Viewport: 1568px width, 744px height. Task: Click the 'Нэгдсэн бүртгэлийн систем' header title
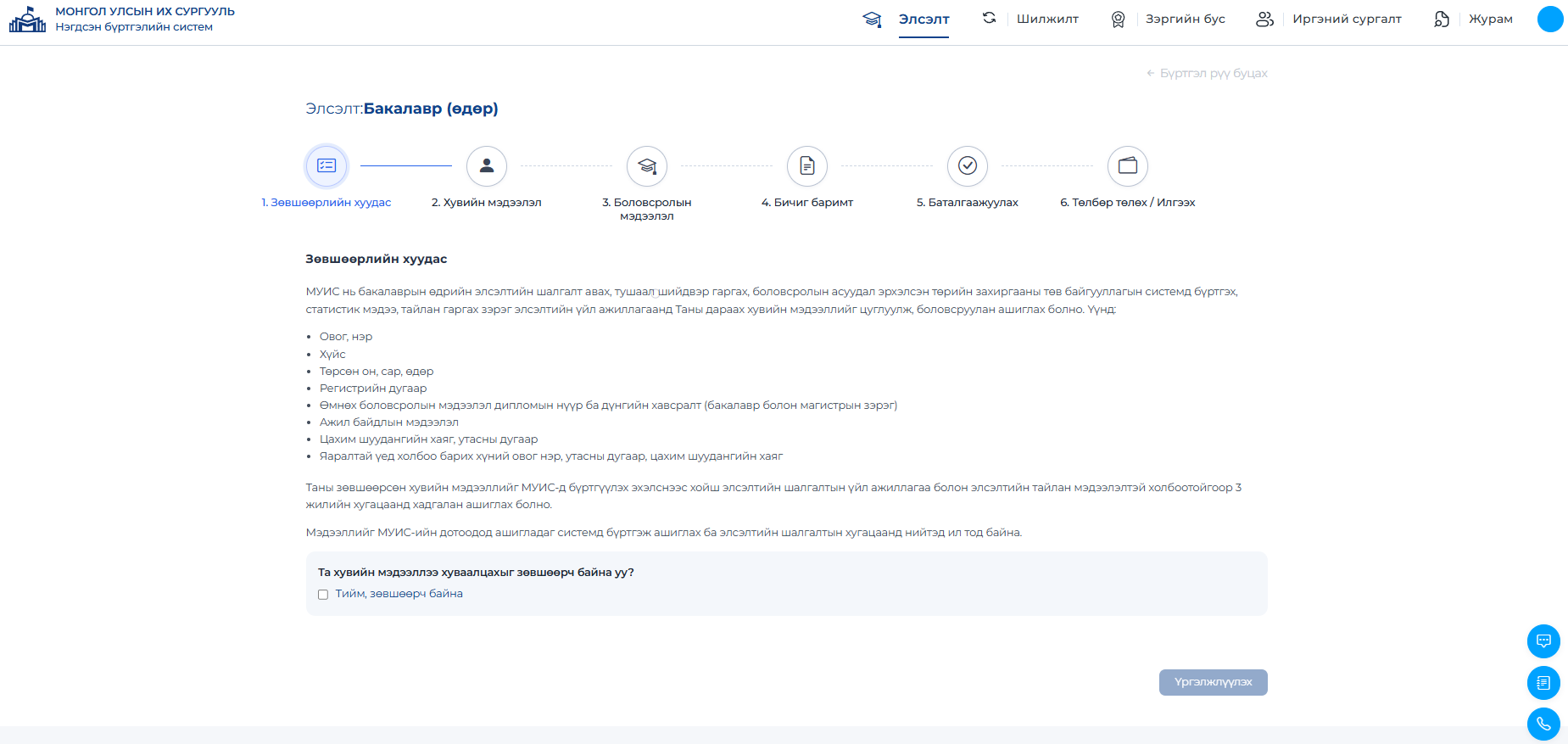click(134, 27)
